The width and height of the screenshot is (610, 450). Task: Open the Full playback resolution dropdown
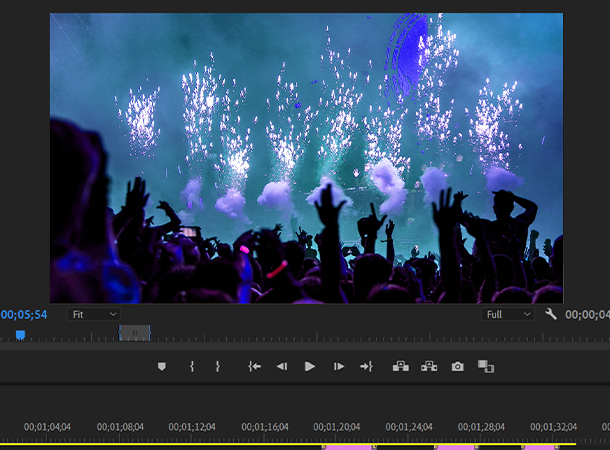(508, 314)
